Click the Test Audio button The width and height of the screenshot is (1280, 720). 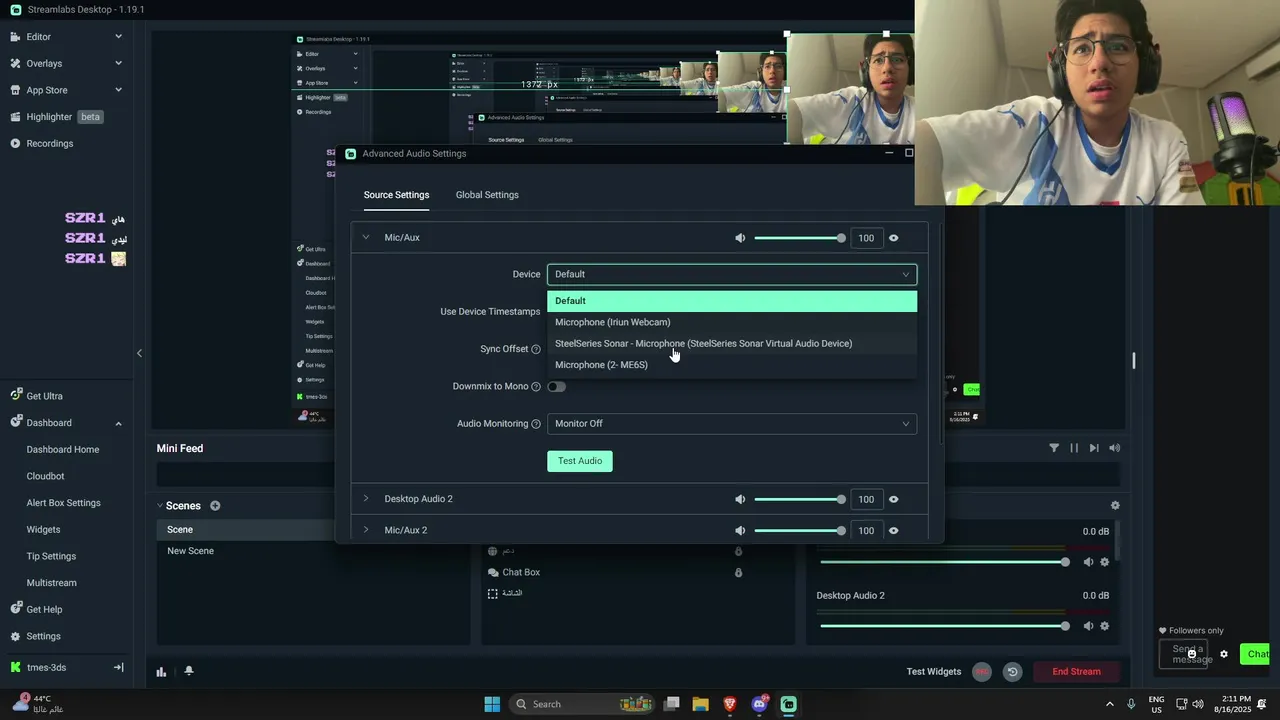(580, 461)
